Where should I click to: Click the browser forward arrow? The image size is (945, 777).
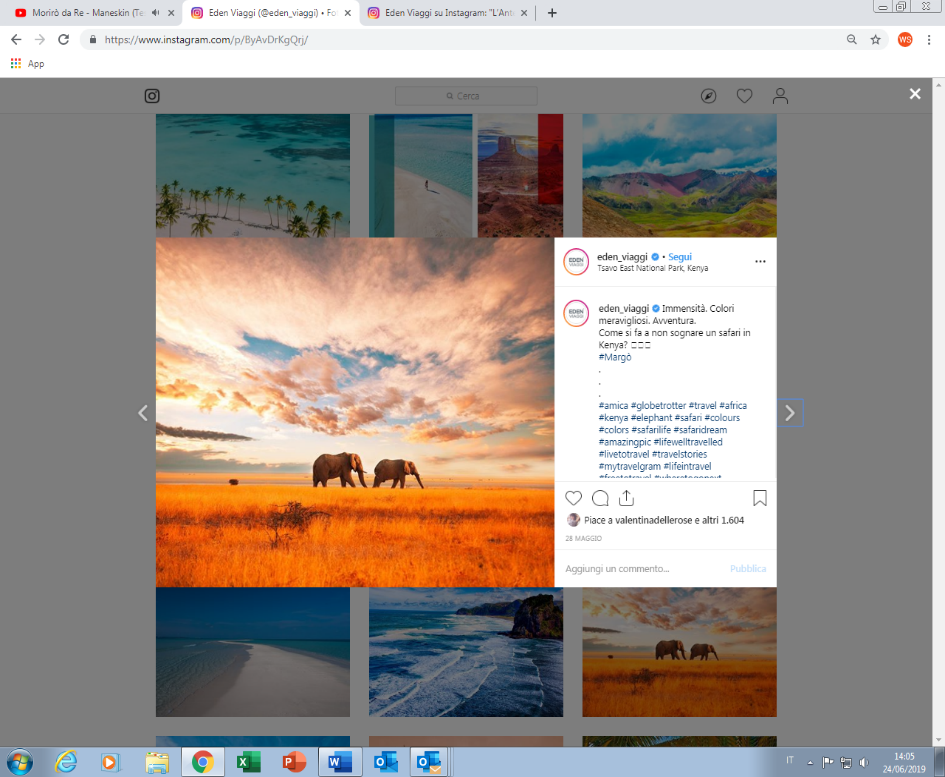40,39
